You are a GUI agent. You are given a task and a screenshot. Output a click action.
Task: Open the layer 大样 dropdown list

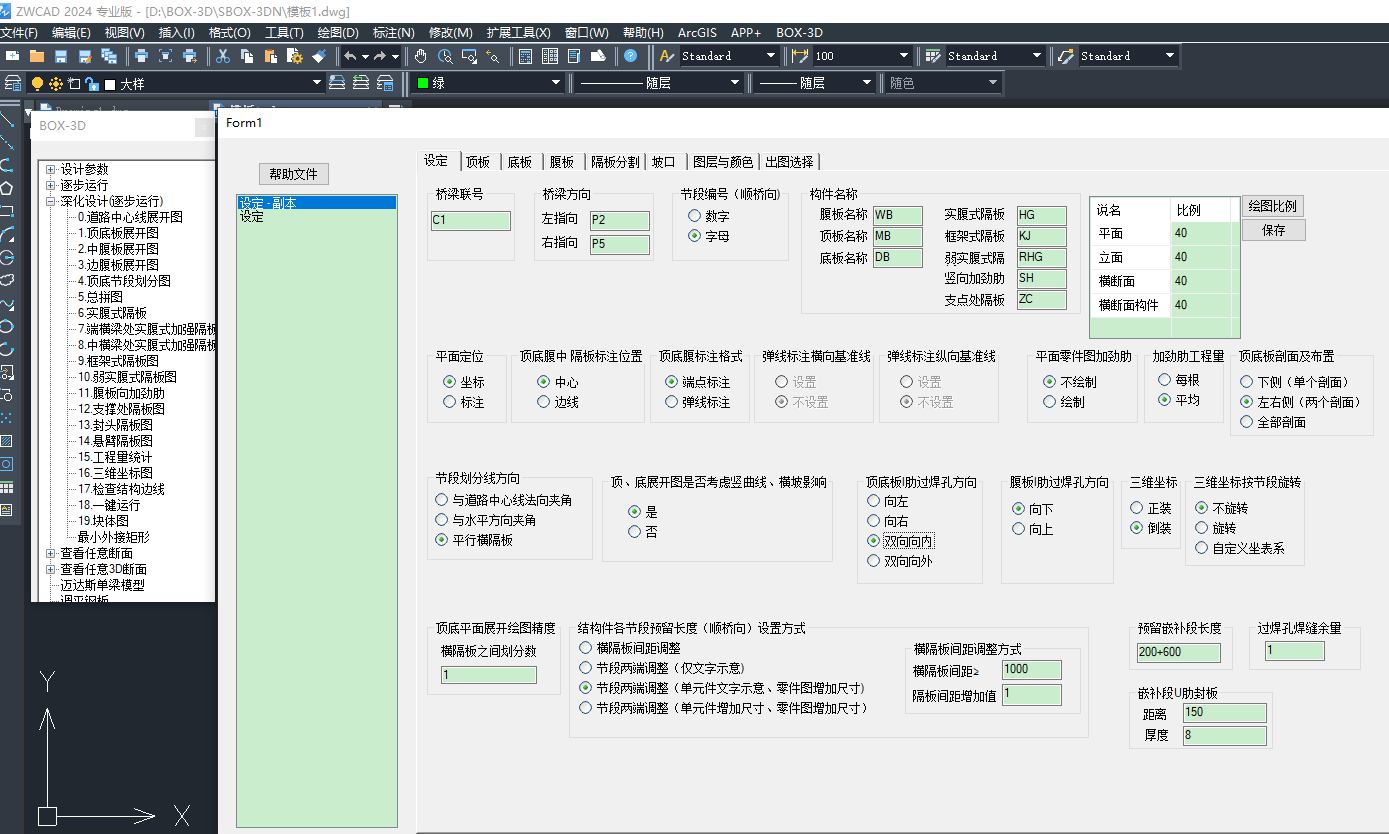[317, 83]
